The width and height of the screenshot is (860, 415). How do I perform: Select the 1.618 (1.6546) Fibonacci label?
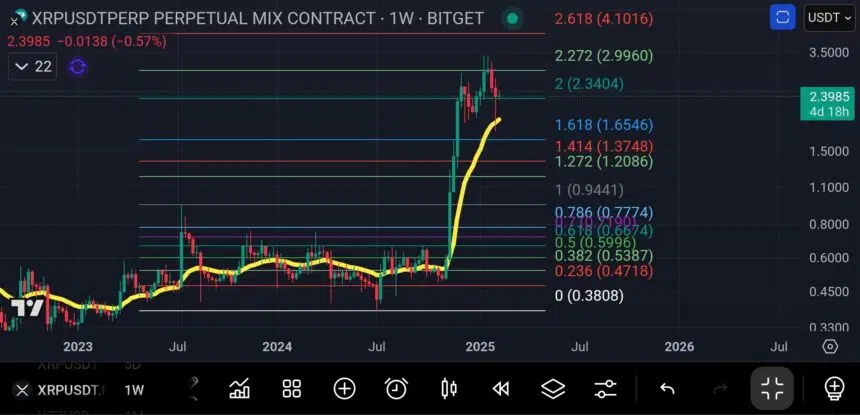(x=604, y=125)
